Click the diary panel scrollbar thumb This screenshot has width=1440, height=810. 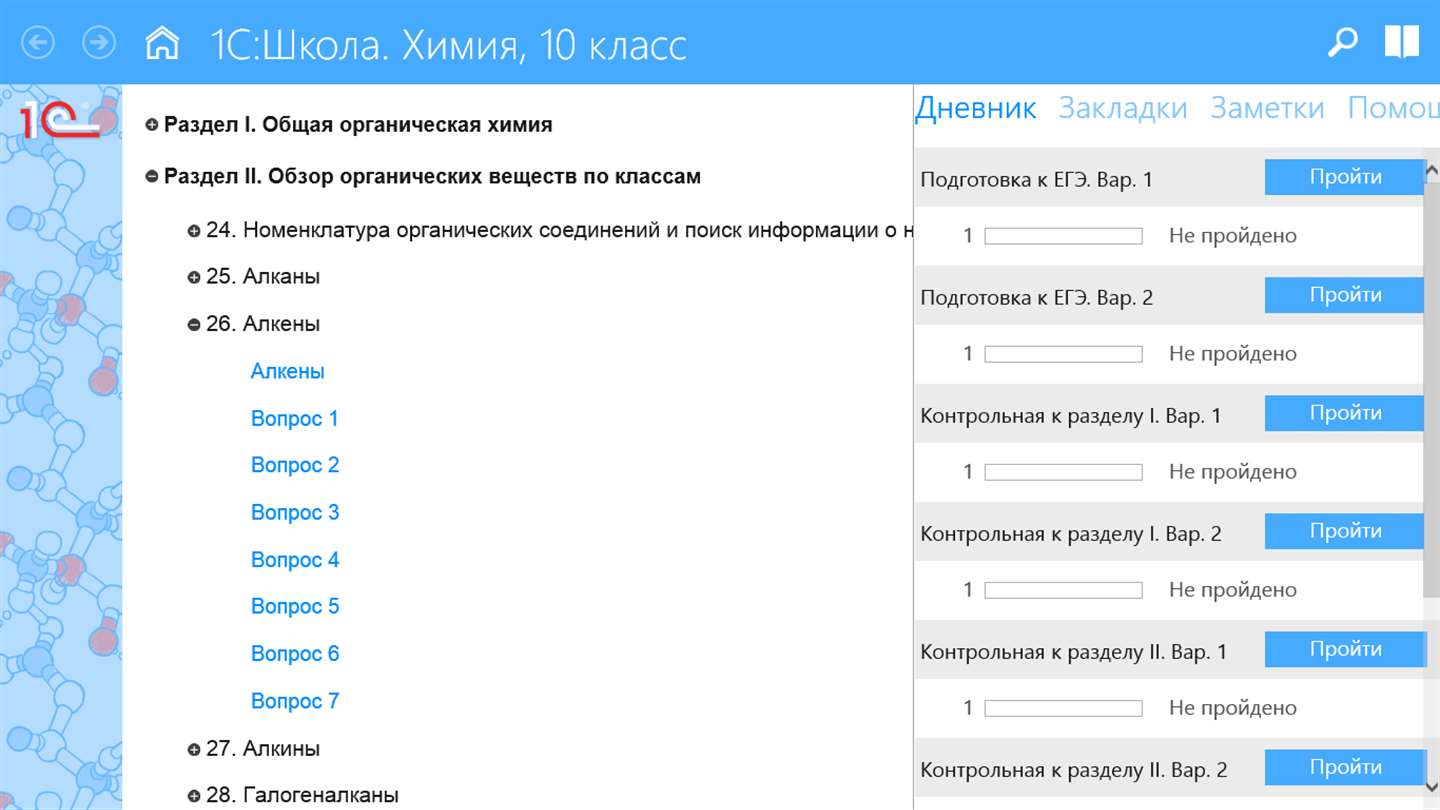[1432, 388]
